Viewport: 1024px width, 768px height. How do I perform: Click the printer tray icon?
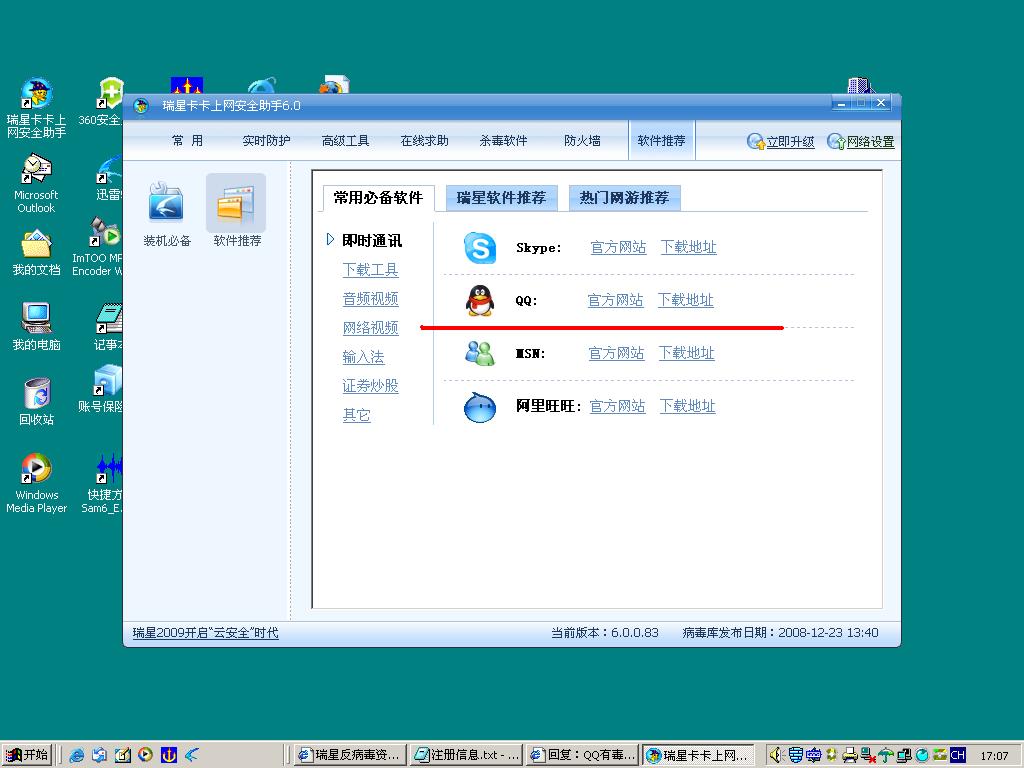(x=849, y=755)
